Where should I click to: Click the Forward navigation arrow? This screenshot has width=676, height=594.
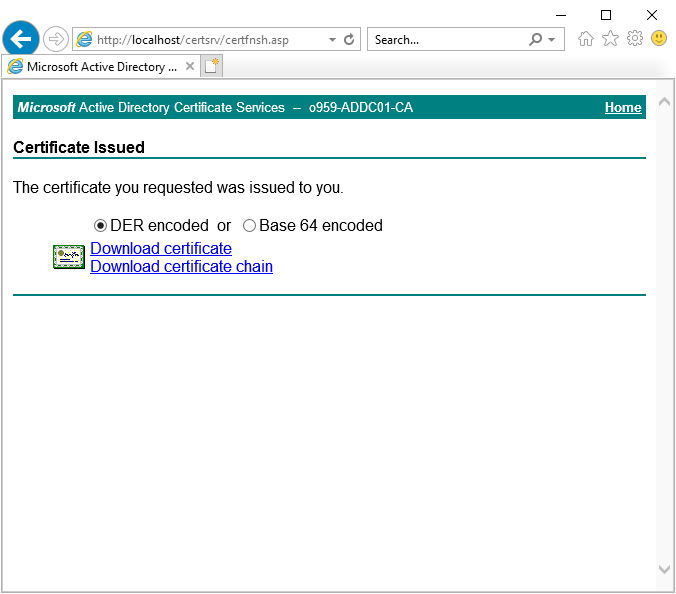56,39
